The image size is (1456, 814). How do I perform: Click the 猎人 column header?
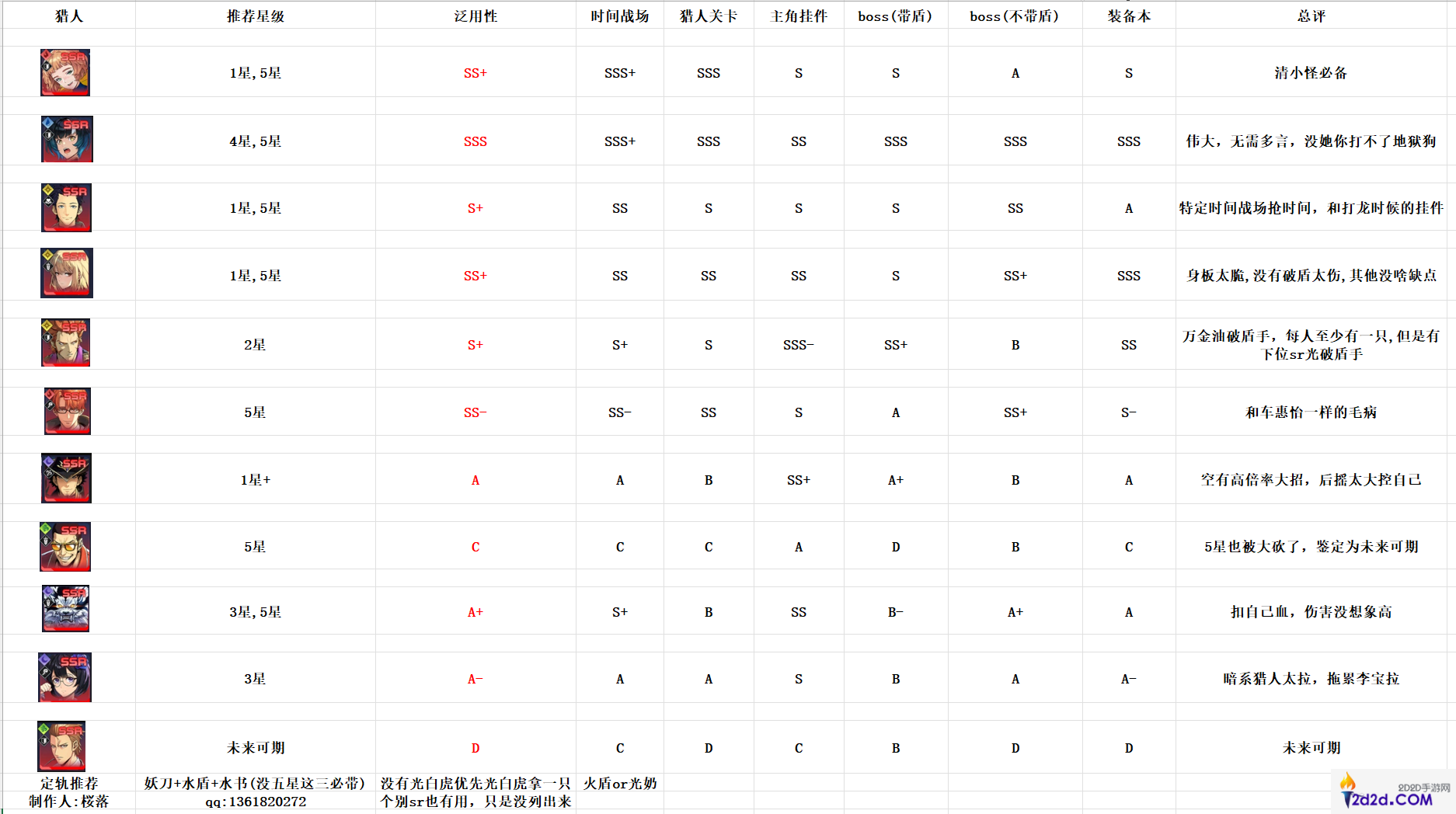[x=69, y=16]
